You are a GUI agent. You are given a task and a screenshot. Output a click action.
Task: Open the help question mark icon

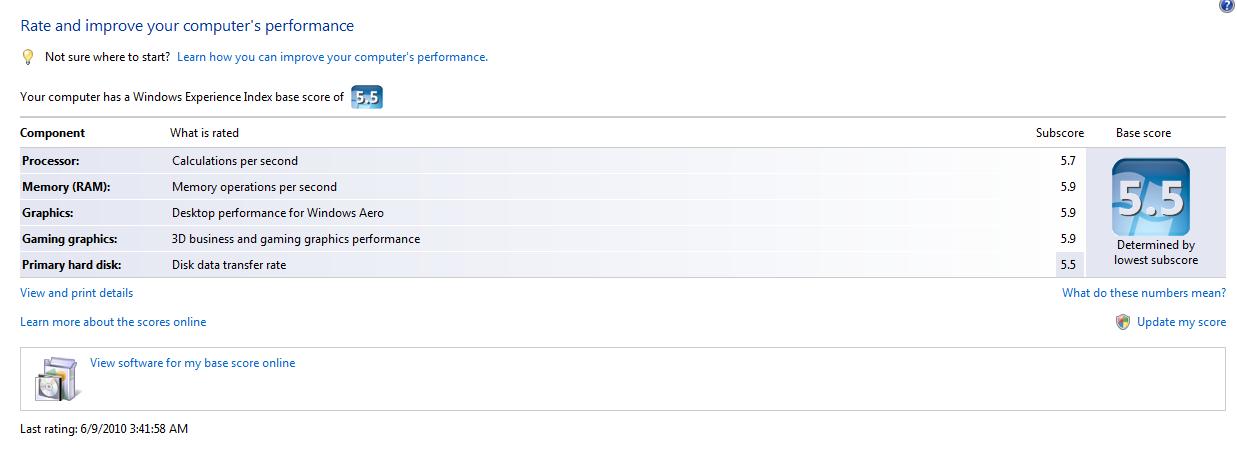point(1227,6)
